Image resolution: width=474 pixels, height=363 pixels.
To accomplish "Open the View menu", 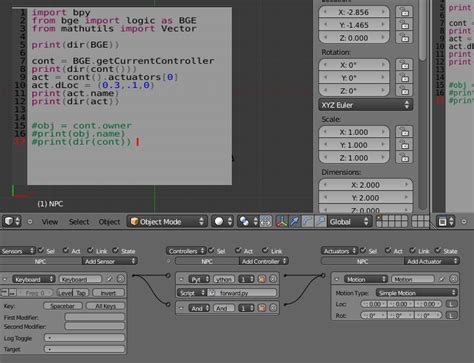I will pos(50,222).
